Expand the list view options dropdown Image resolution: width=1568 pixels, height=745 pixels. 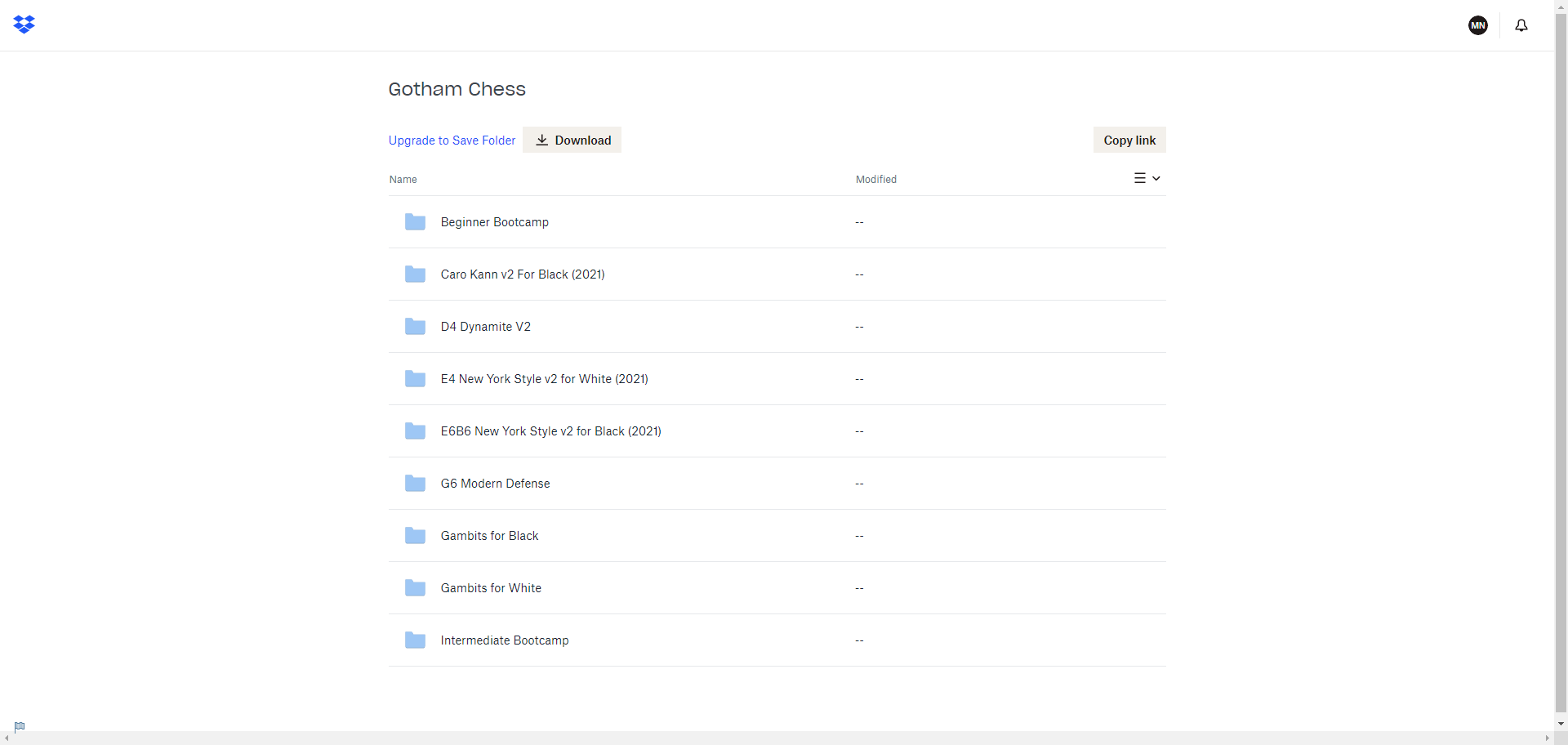(x=1147, y=178)
